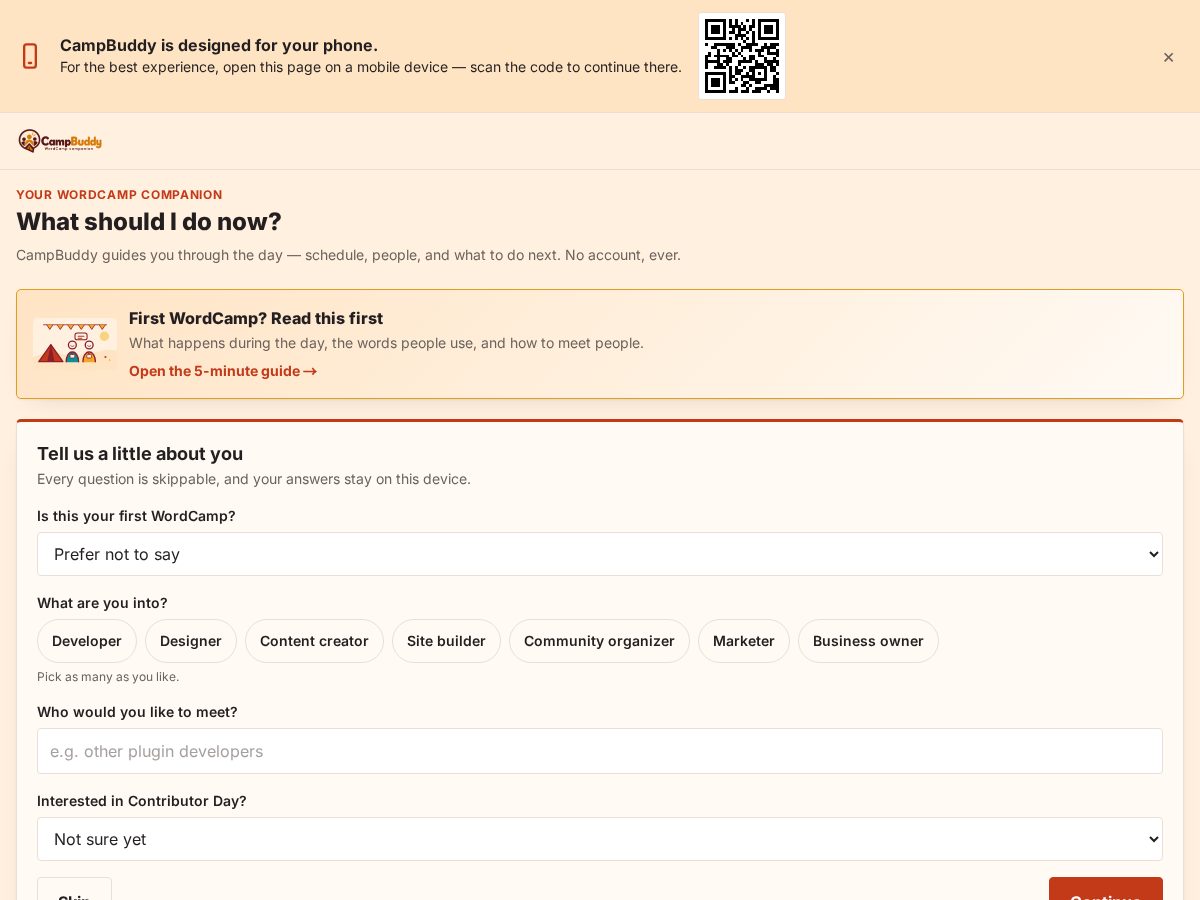Click 'First WordCamp? Read this first' heading
1200x900 pixels.
256,318
